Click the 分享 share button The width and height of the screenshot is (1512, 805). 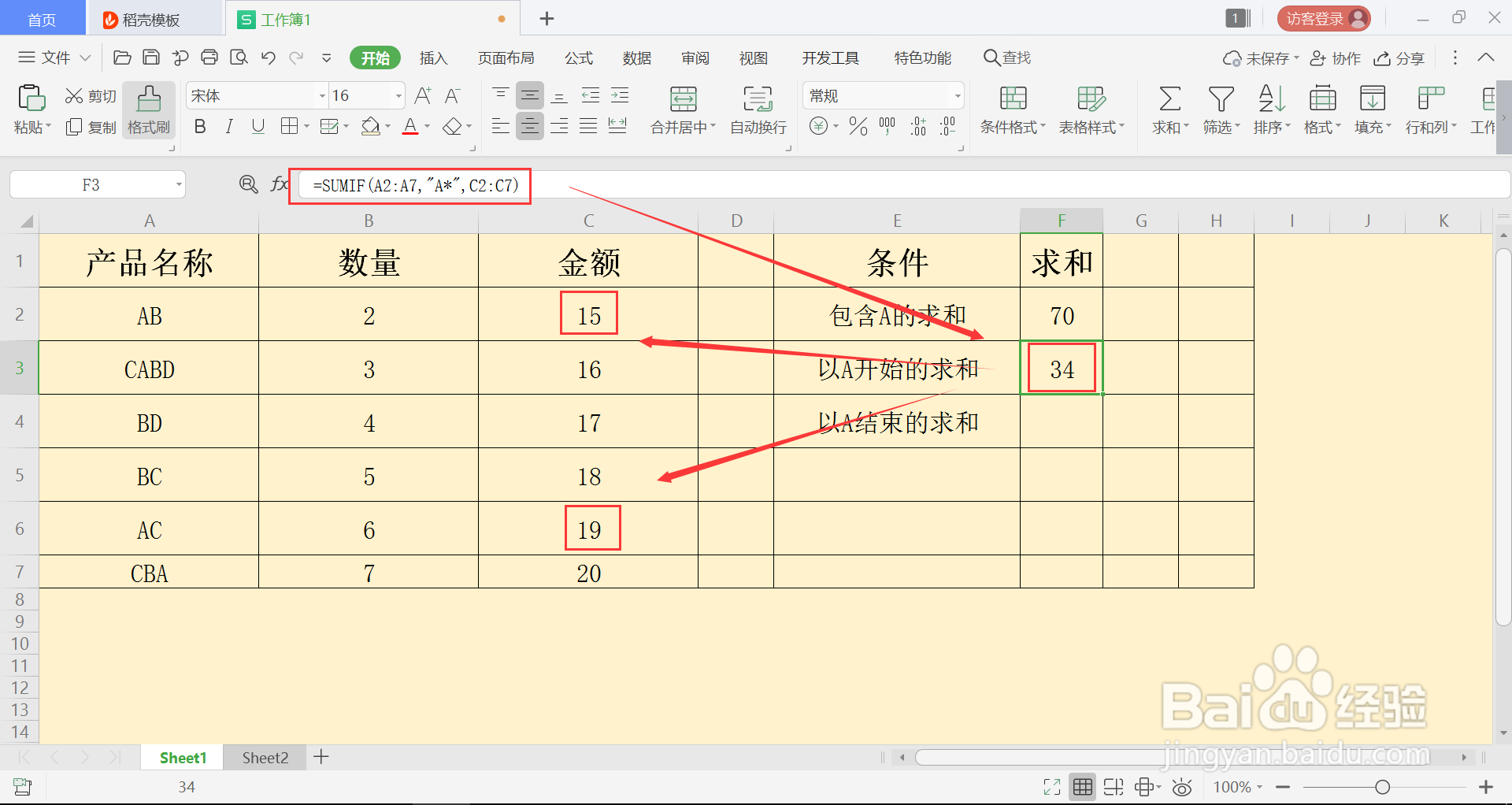pos(1399,58)
